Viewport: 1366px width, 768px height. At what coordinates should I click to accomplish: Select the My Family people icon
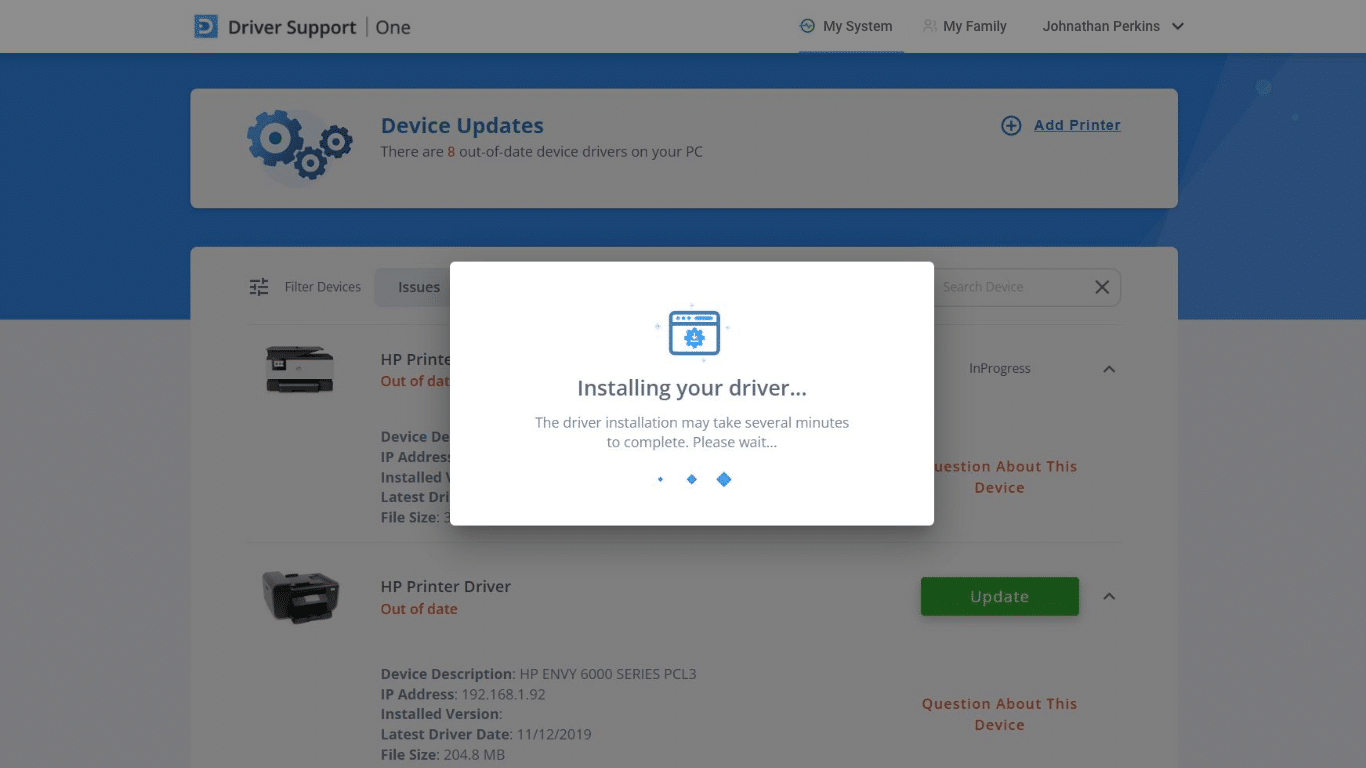(929, 26)
